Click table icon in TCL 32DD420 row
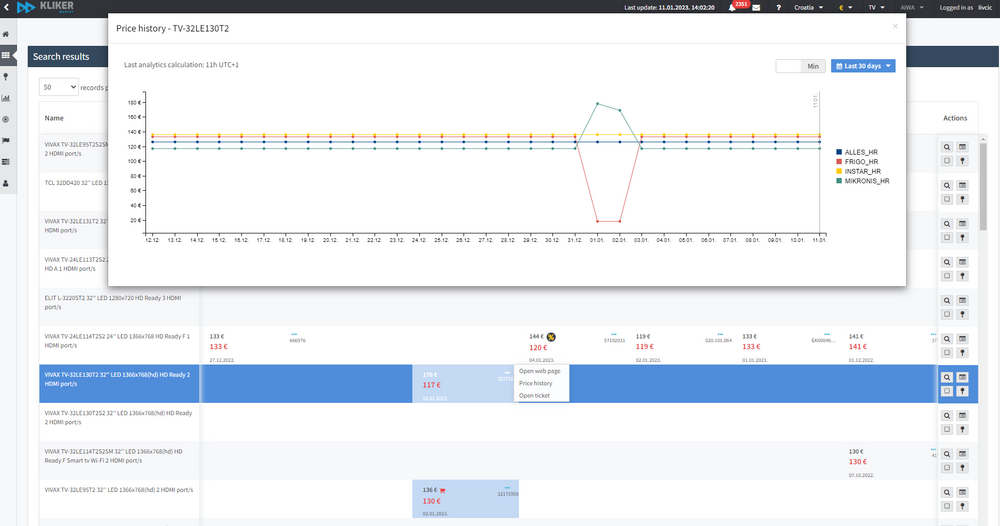 point(962,186)
